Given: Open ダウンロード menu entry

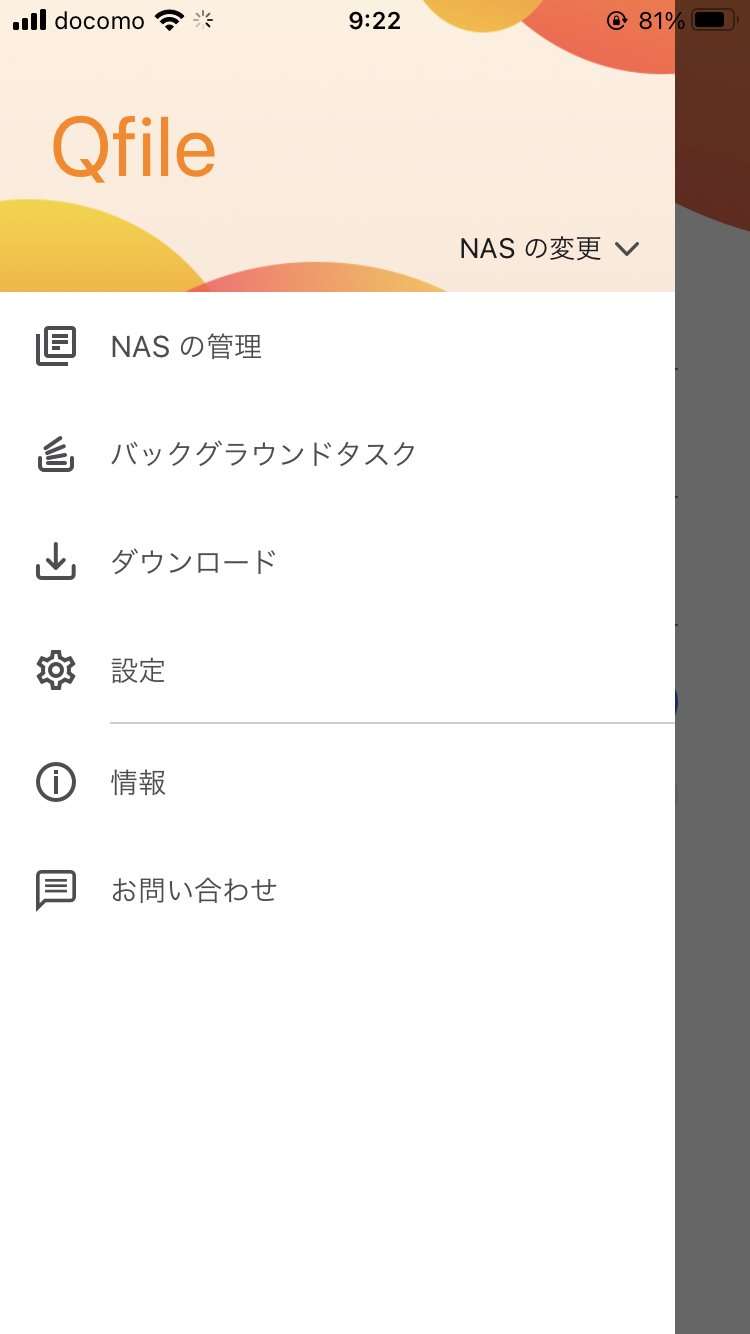Looking at the screenshot, I should coord(193,562).
